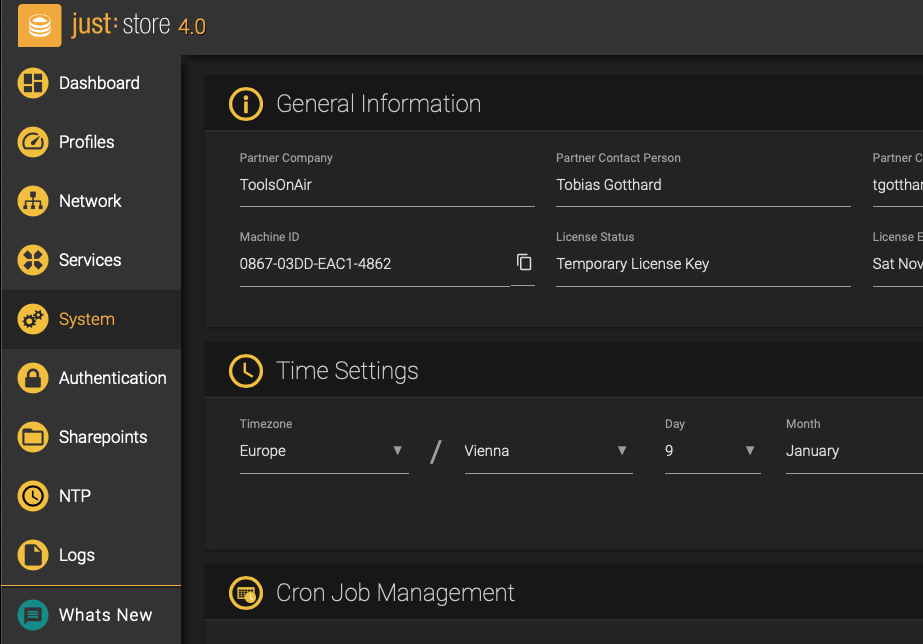Click the Services icon in sidebar

[x=33, y=260]
